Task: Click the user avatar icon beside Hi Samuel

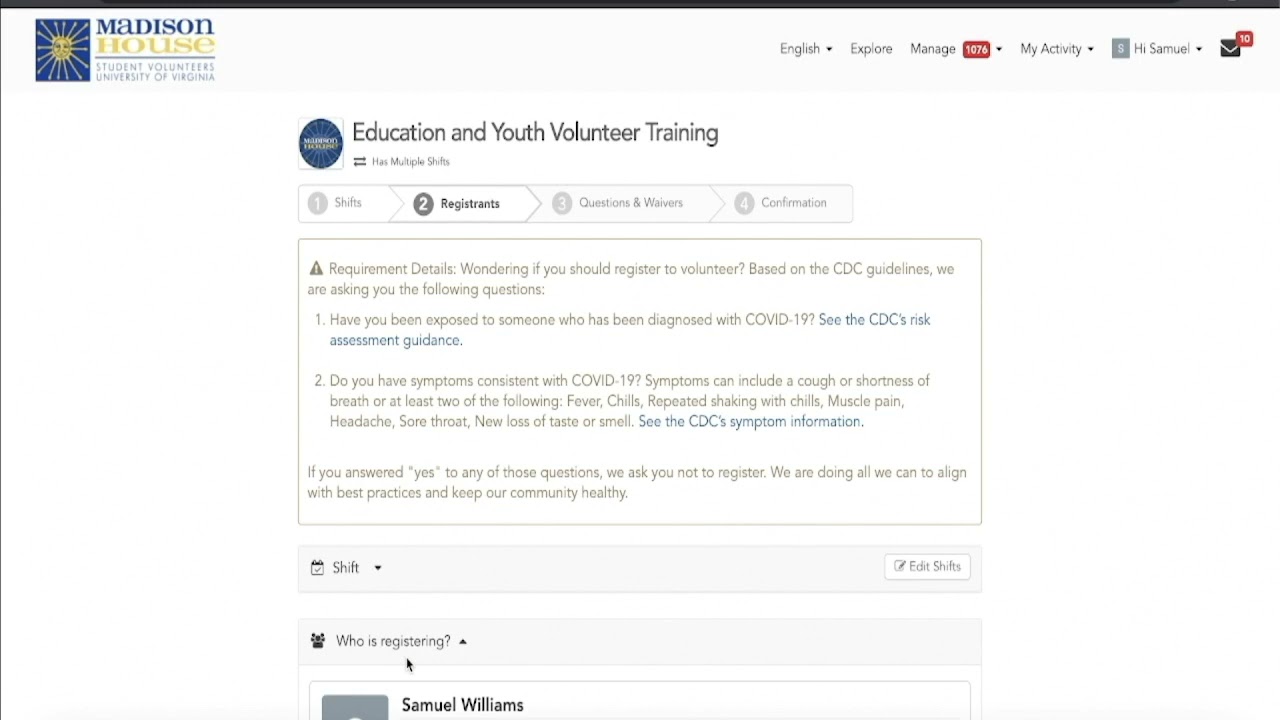Action: (x=1120, y=49)
